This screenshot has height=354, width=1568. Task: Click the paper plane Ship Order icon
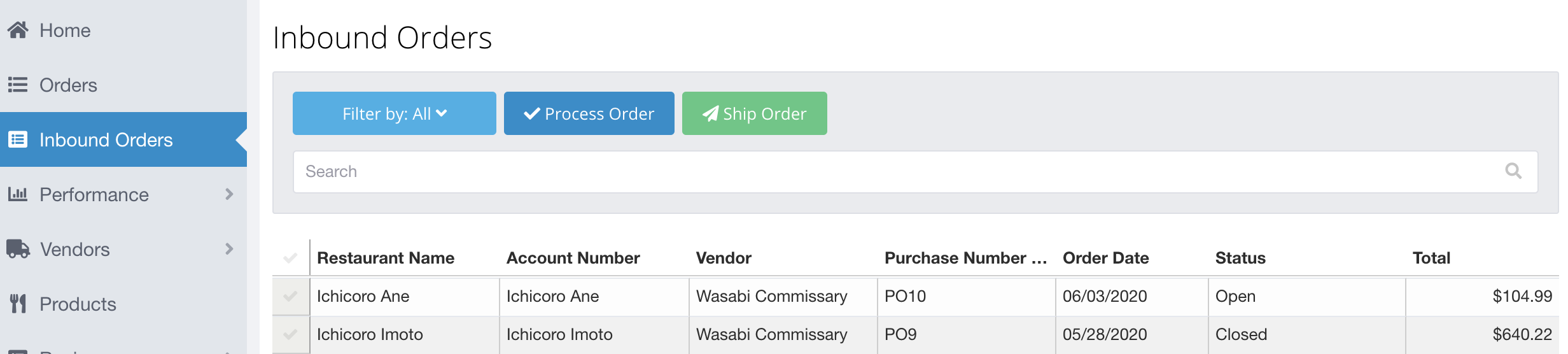[x=711, y=113]
